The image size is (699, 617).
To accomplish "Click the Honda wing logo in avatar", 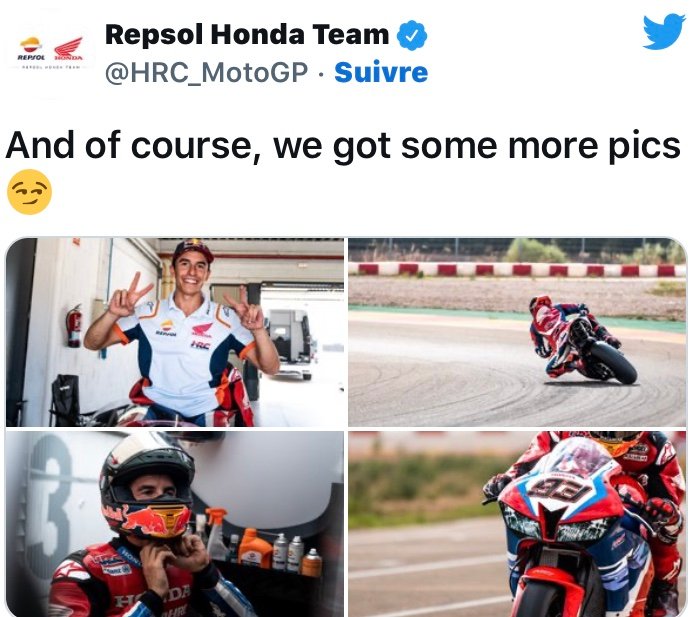I will point(68,49).
